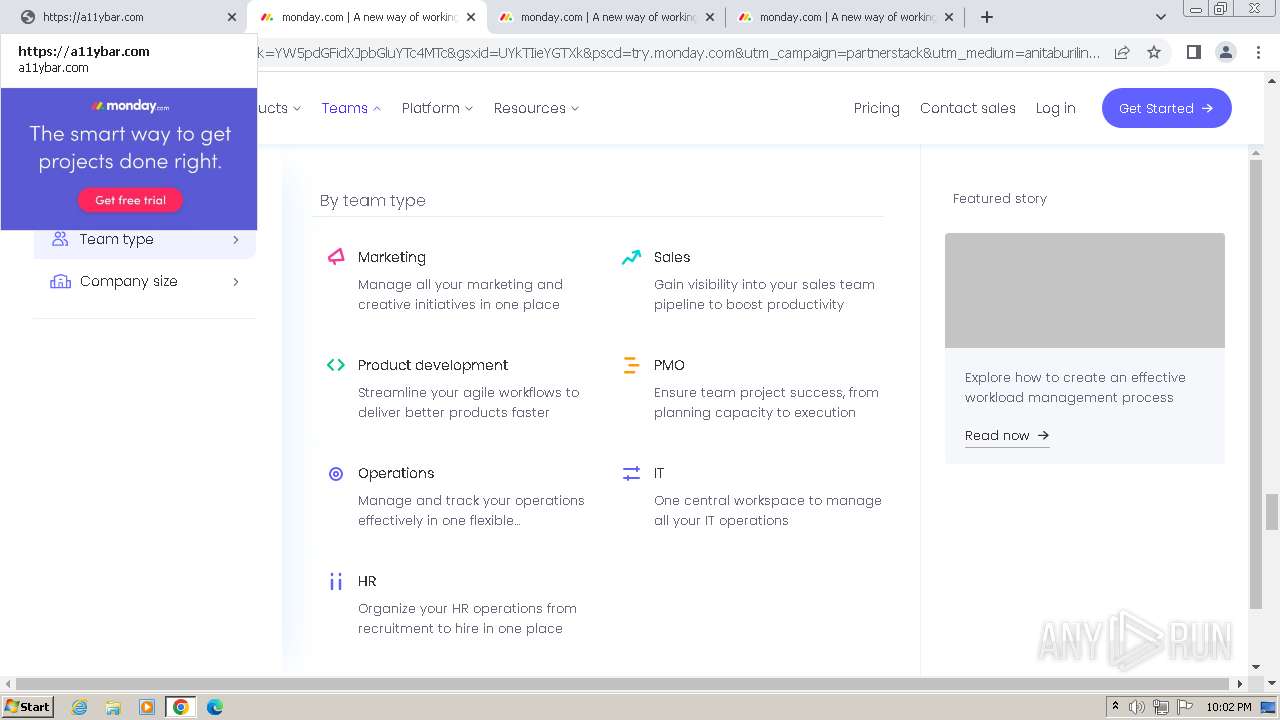This screenshot has width=1280, height=720.
Task: Click the volume icon in system tray
Action: pos(1137,707)
